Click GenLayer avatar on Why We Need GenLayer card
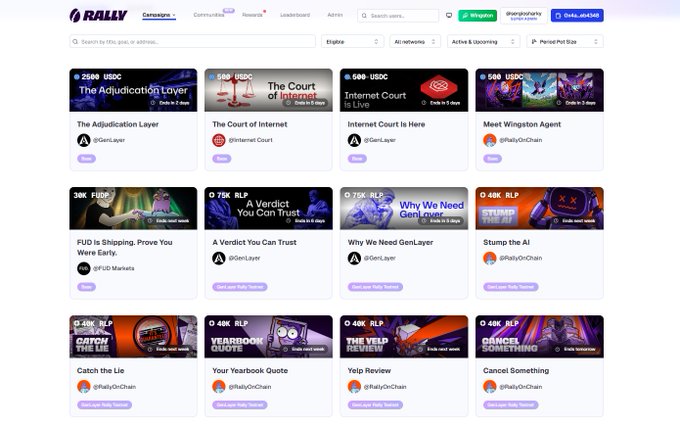680x428 pixels. (354, 258)
